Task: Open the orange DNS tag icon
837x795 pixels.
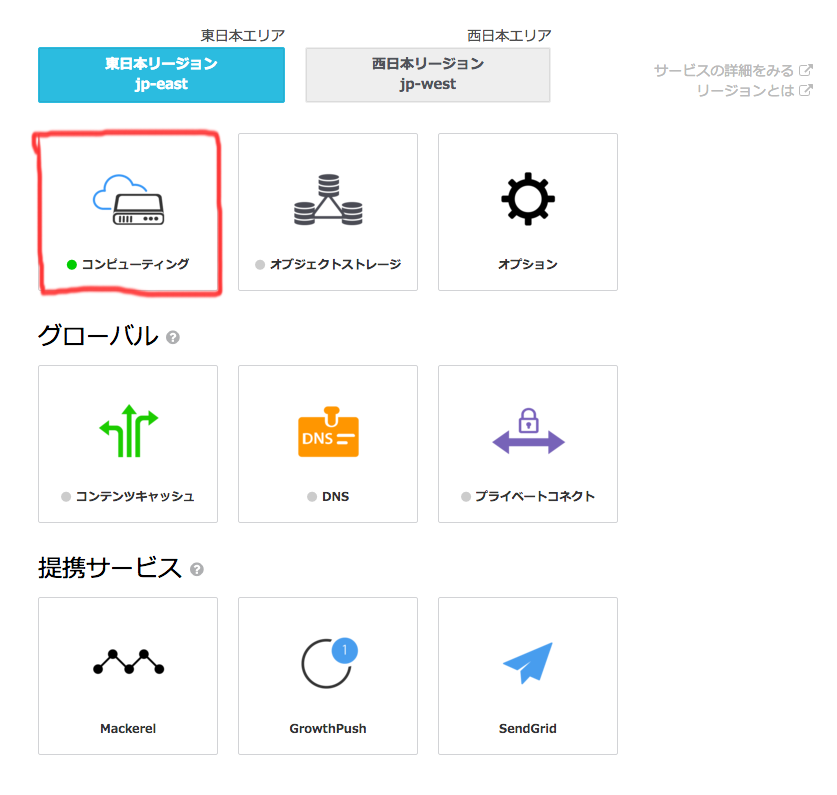Action: [328, 432]
